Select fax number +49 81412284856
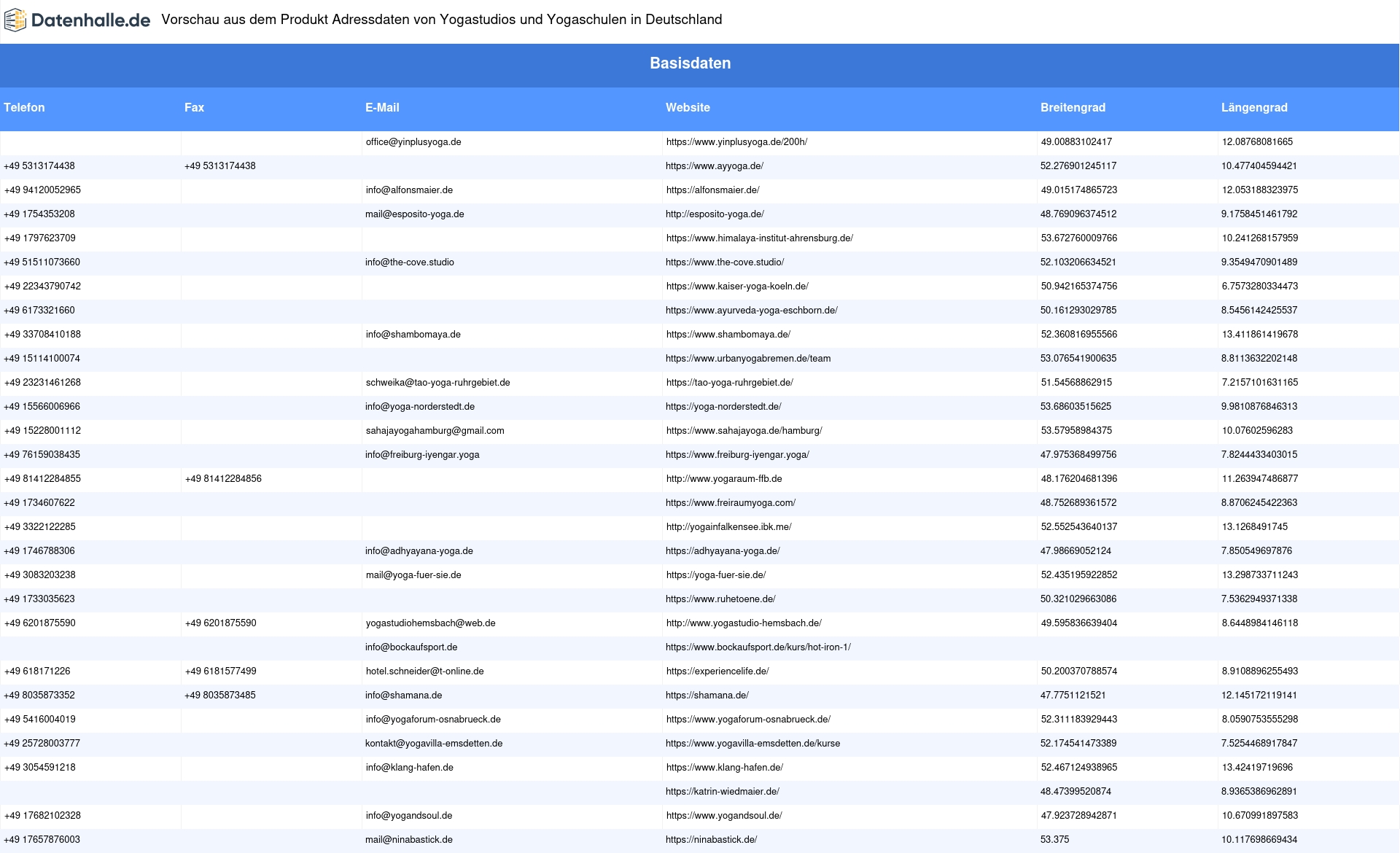The image size is (1400, 853). (223, 479)
